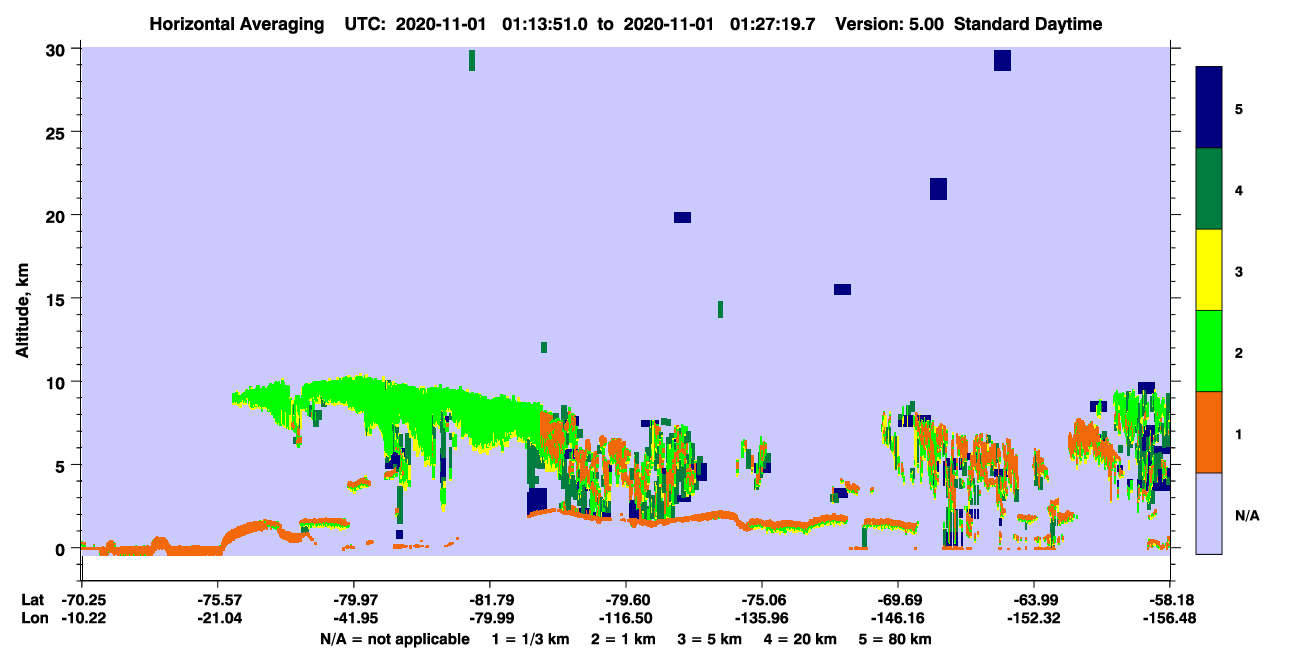
Task: Click the colorbar label '3'
Action: tap(1239, 271)
